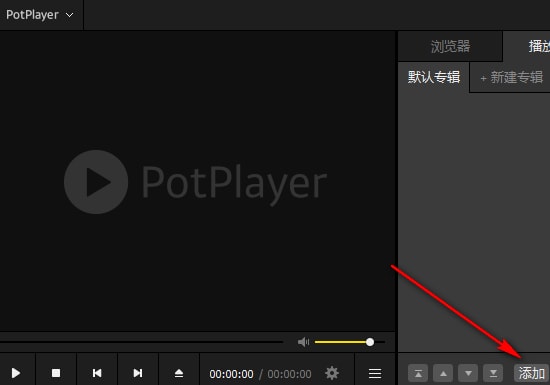Click the total duration time display
Viewport: 550px width, 385px height.
tap(289, 374)
